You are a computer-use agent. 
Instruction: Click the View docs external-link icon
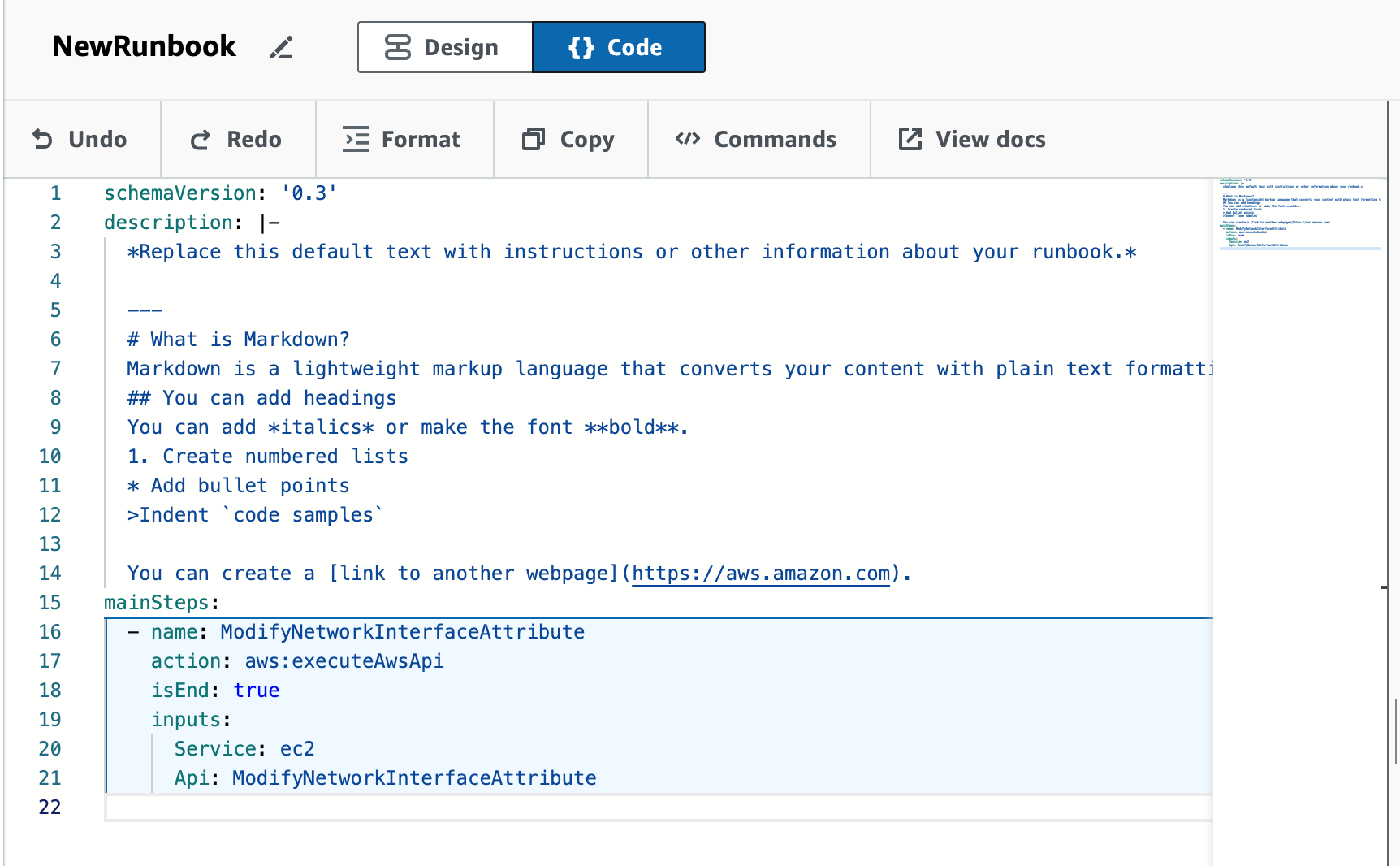point(910,139)
